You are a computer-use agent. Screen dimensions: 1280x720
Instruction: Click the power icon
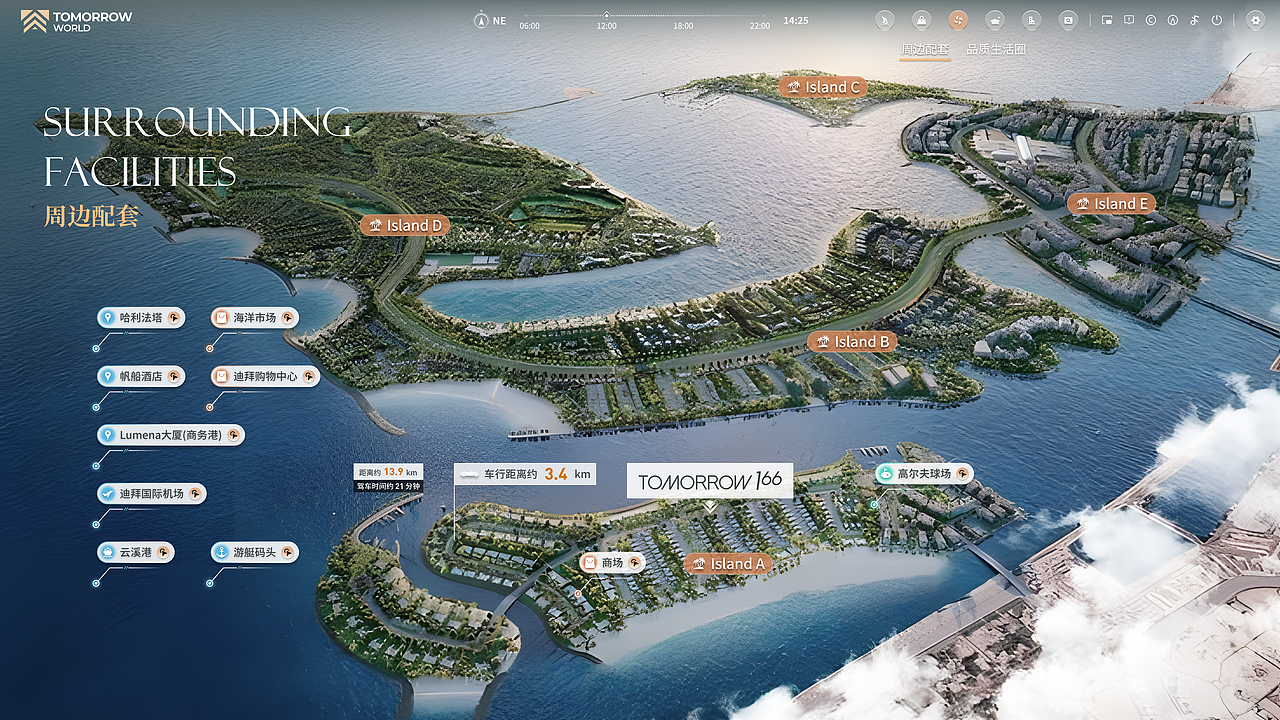[x=1217, y=20]
